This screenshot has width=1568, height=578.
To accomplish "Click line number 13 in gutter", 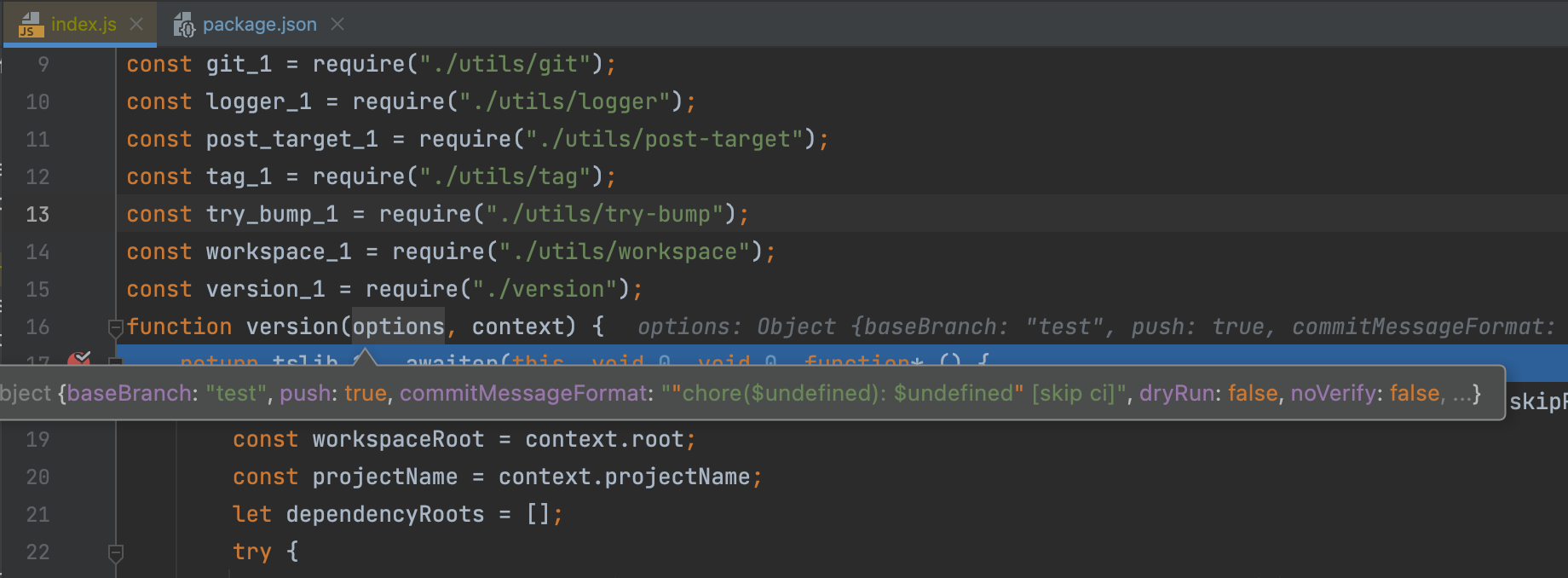I will (x=37, y=214).
